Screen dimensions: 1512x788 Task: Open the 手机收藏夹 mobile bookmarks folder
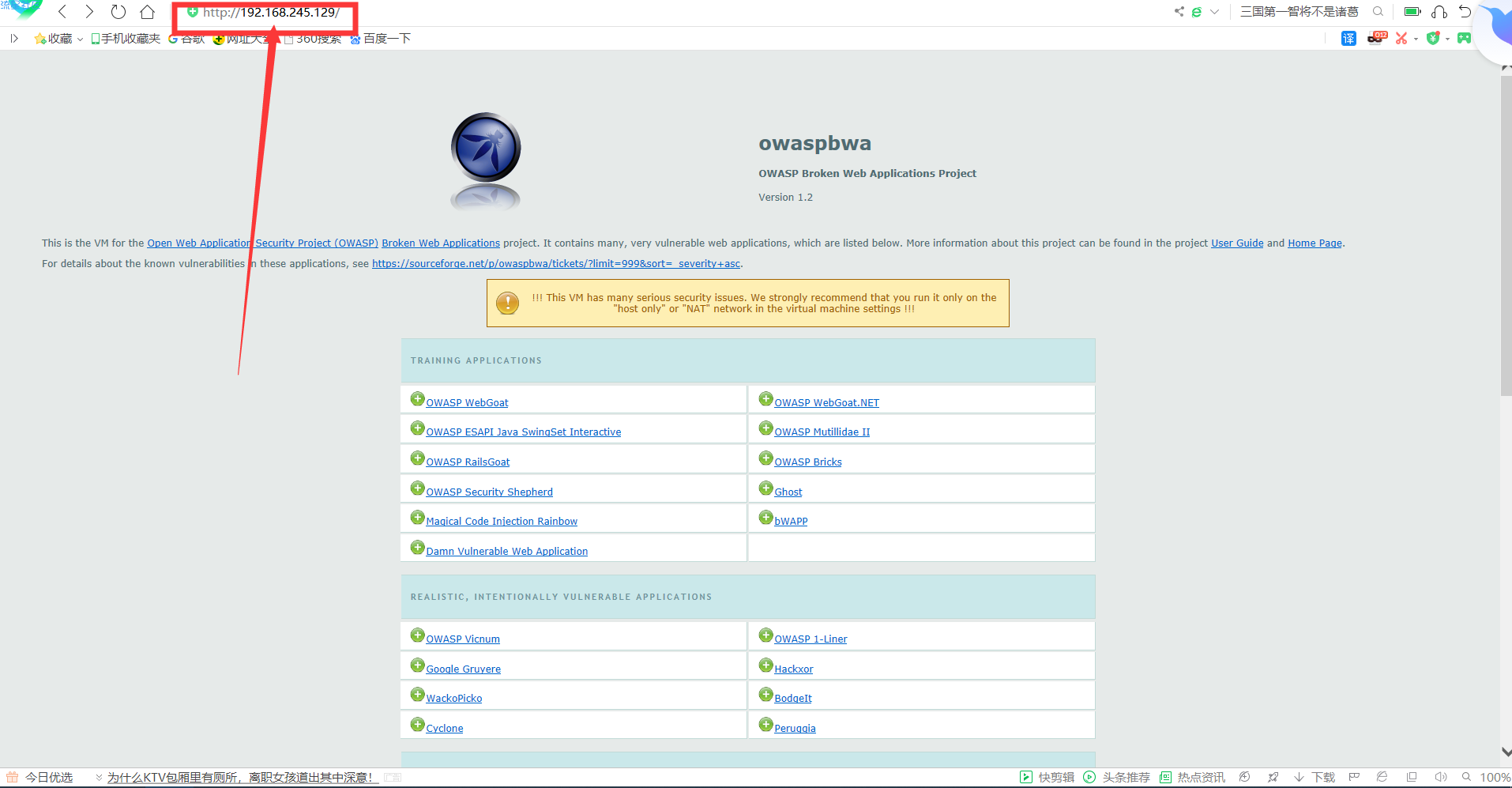[x=126, y=39]
